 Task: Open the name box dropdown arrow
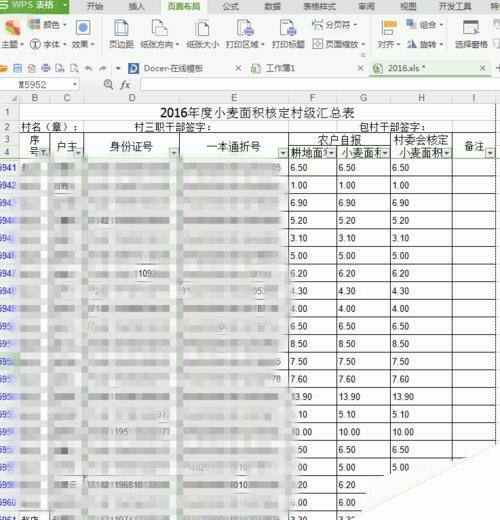[75, 84]
